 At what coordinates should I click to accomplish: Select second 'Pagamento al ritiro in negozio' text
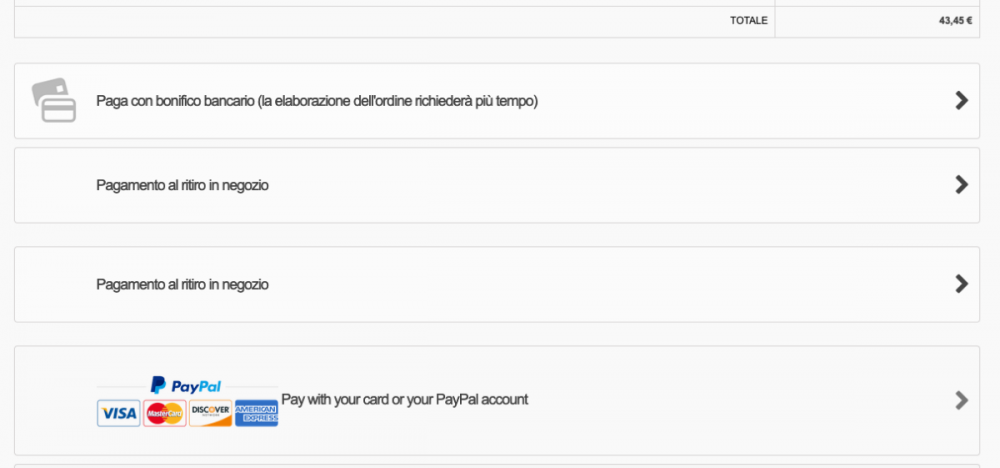[182, 284]
